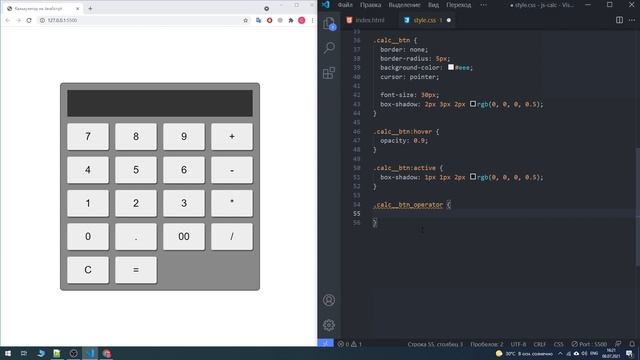The width and height of the screenshot is (640, 360).
Task: Open editor more actions (three dots)
Action: point(631,20)
